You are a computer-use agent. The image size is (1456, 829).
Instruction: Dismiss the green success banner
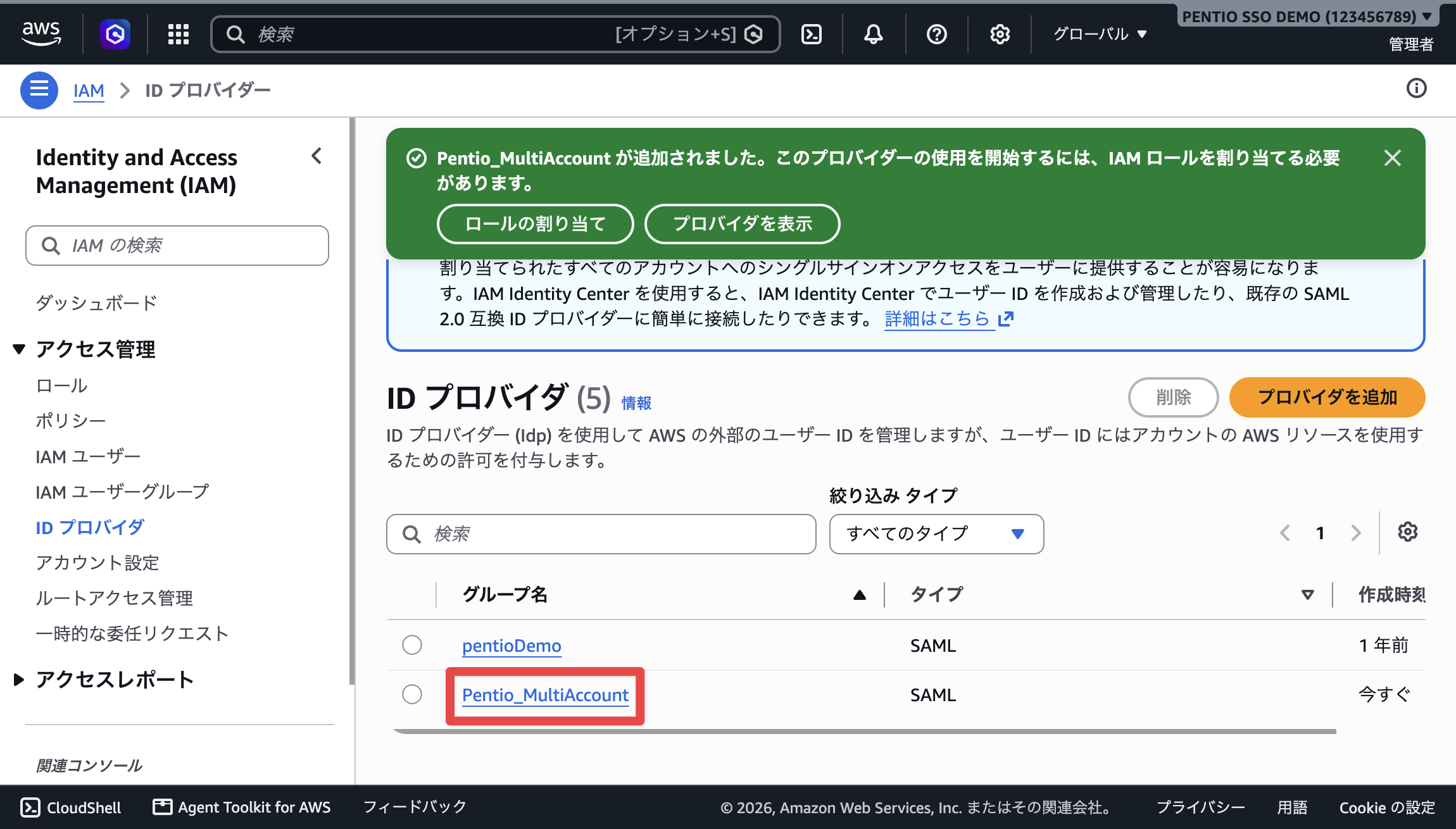pyautogui.click(x=1393, y=158)
